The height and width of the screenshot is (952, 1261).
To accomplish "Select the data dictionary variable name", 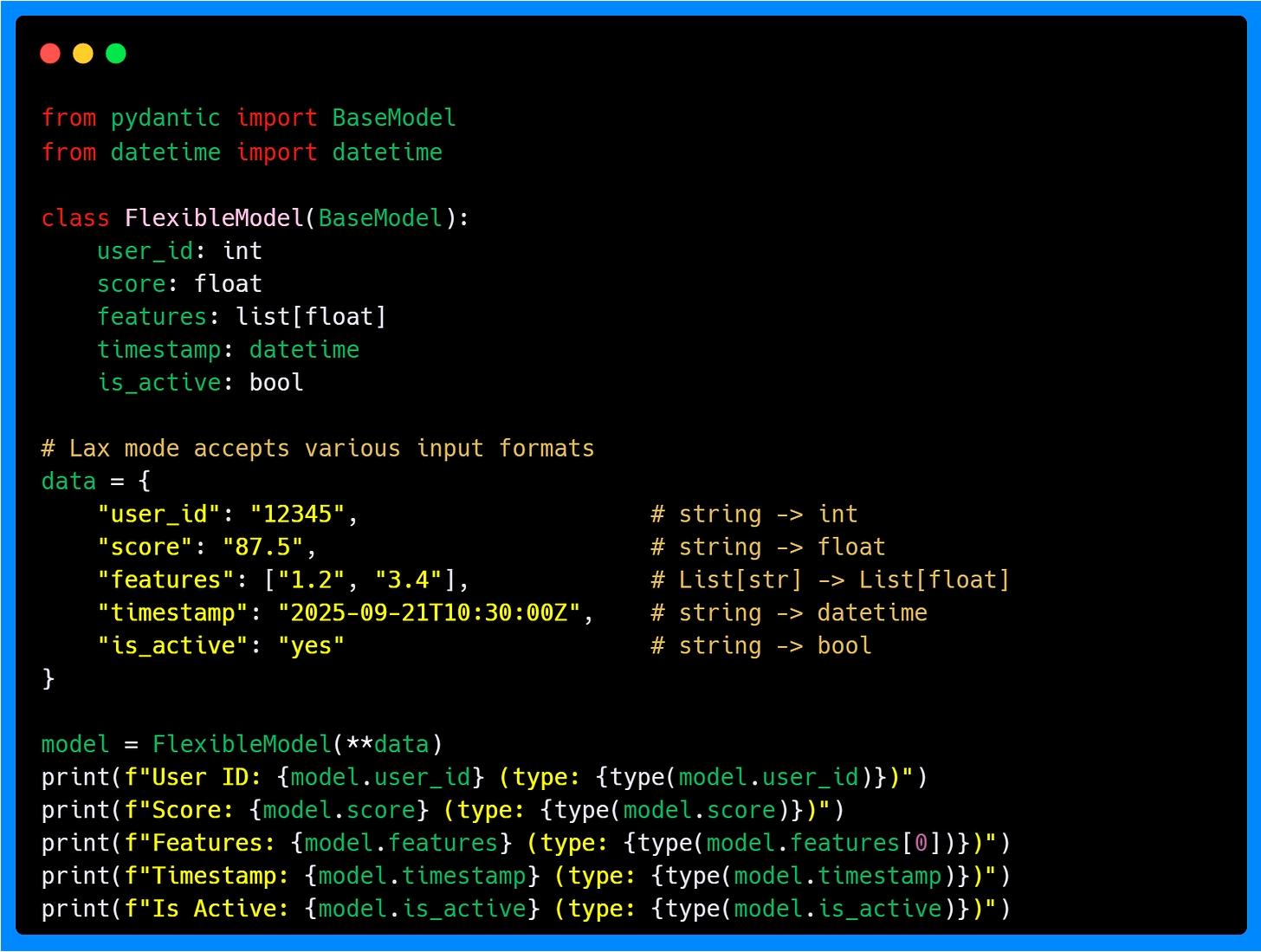I will coord(68,481).
